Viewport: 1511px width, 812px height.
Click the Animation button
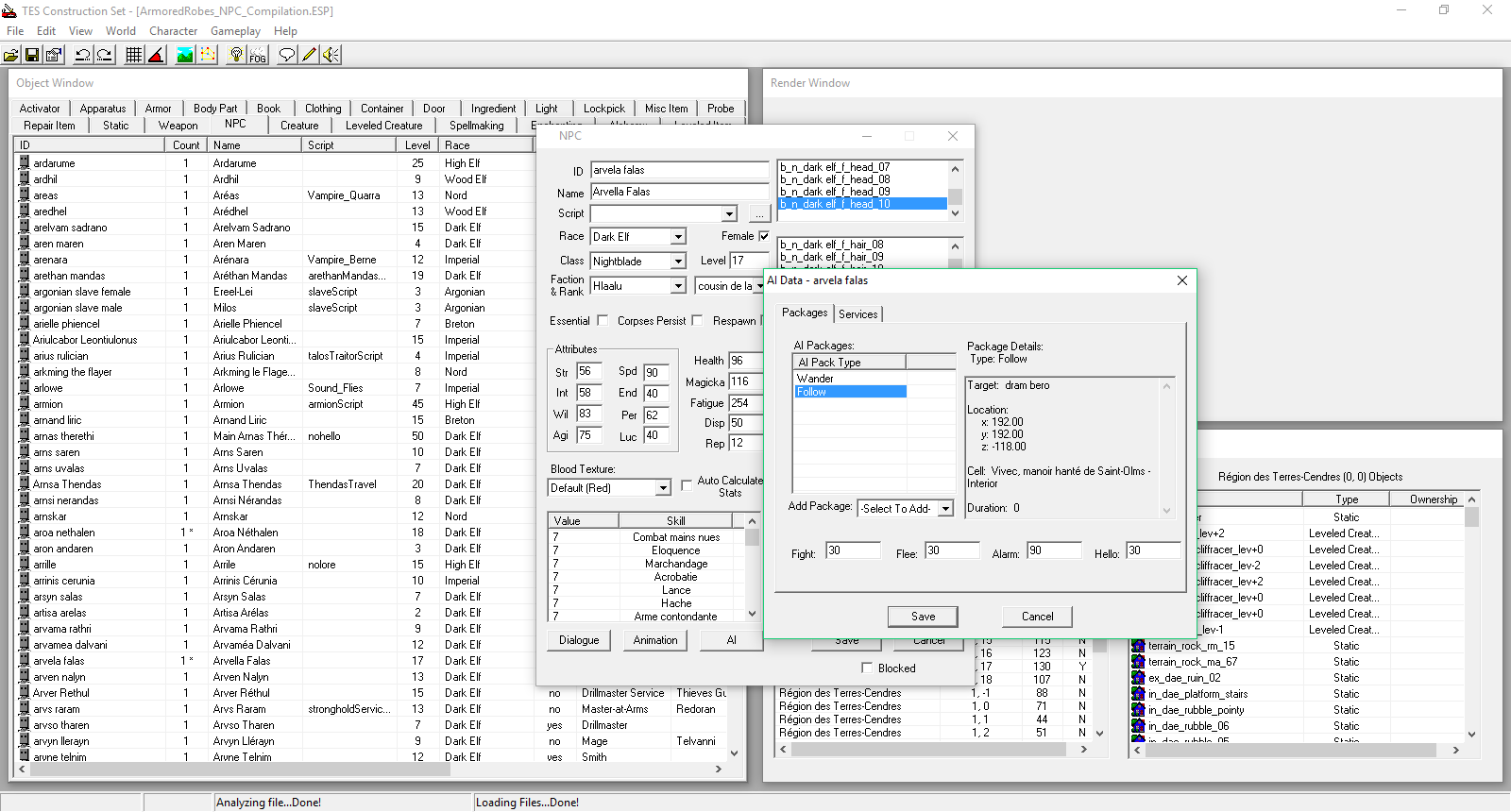coord(655,640)
